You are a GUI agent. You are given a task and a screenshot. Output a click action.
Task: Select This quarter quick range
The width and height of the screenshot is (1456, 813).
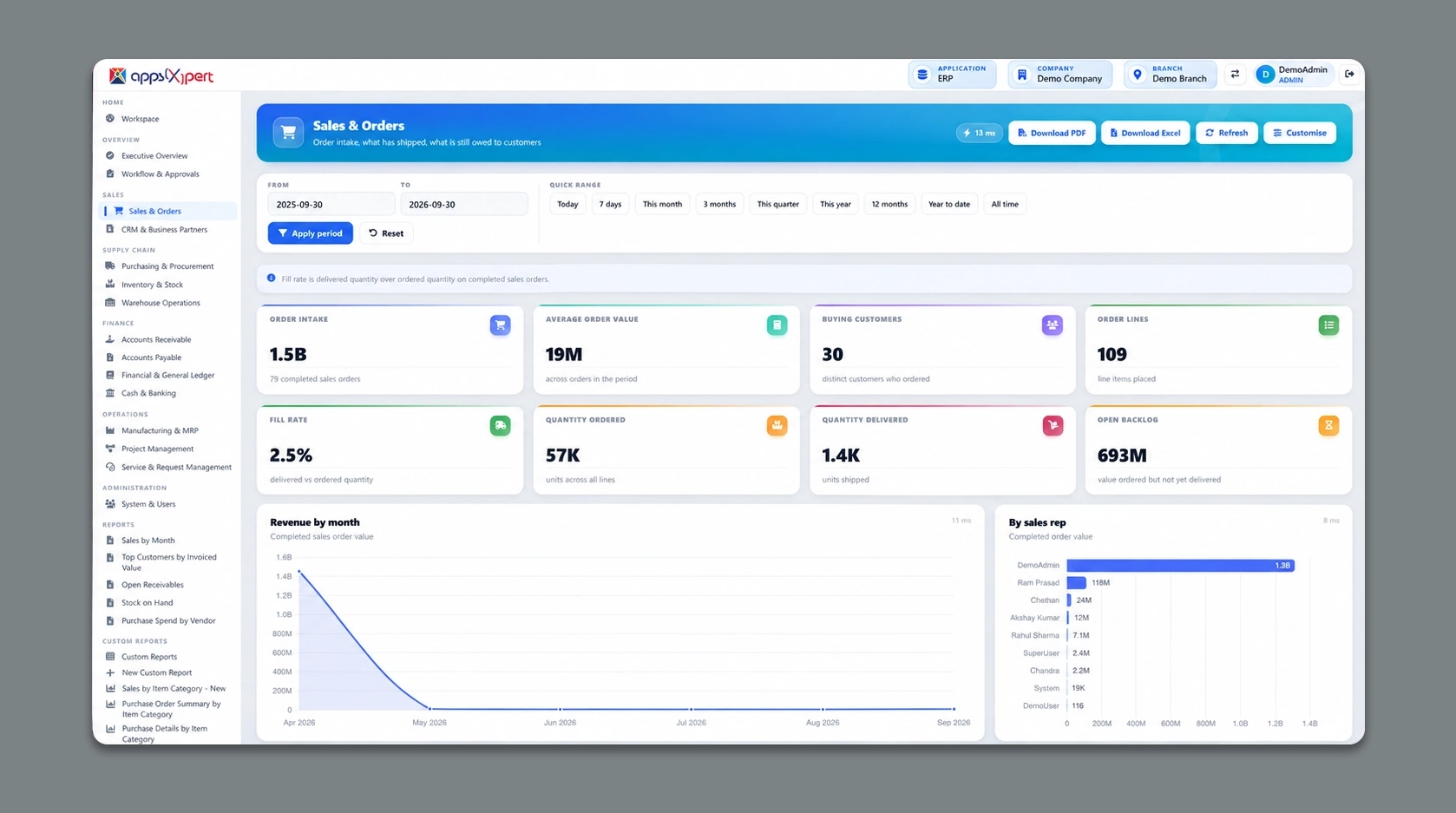(x=777, y=205)
